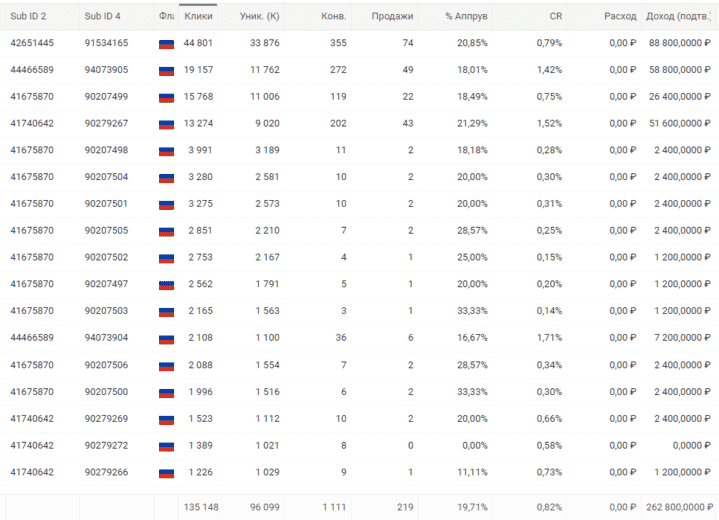Click the Sub ID 4 value 90207502
719x520 pixels.
pos(106,257)
